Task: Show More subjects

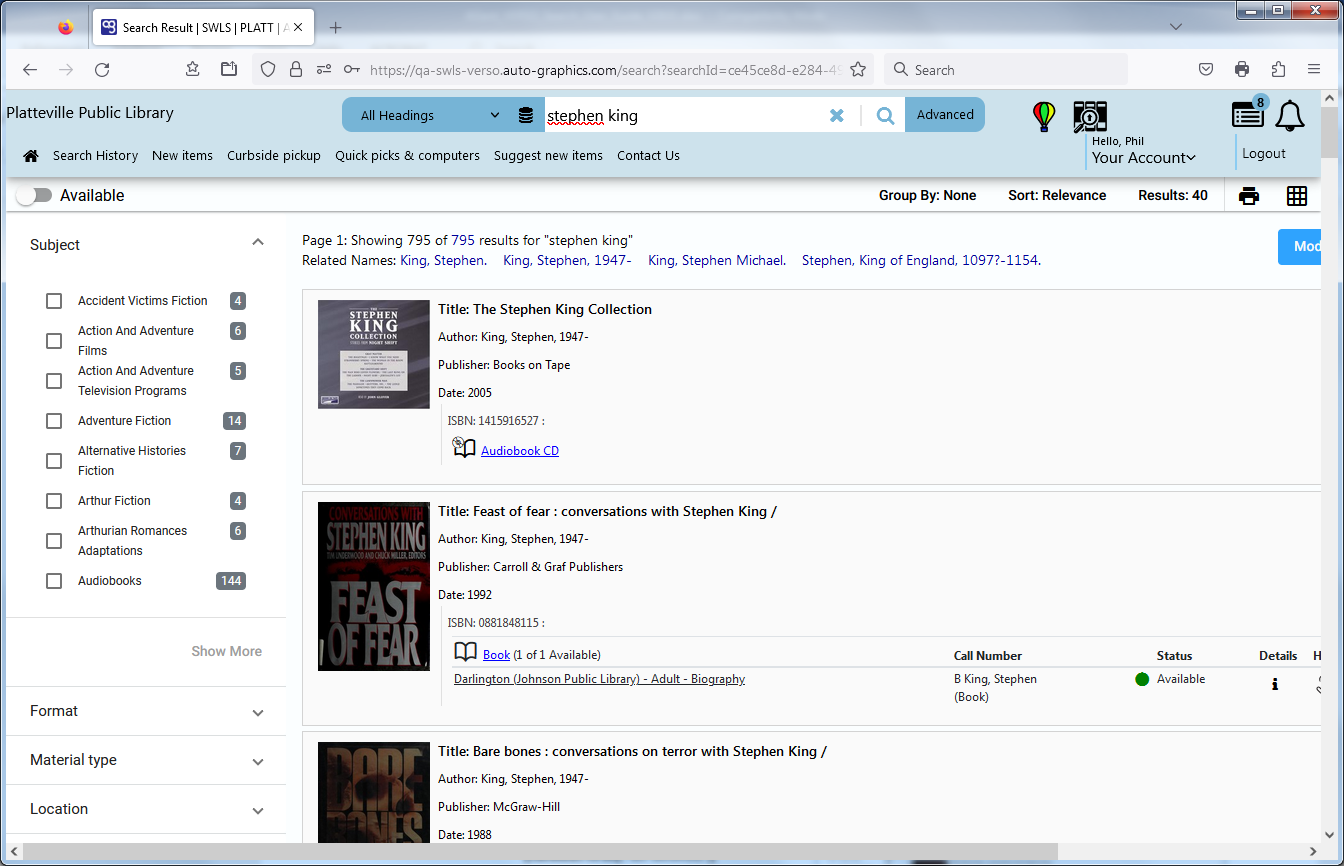Action: pyautogui.click(x=227, y=651)
